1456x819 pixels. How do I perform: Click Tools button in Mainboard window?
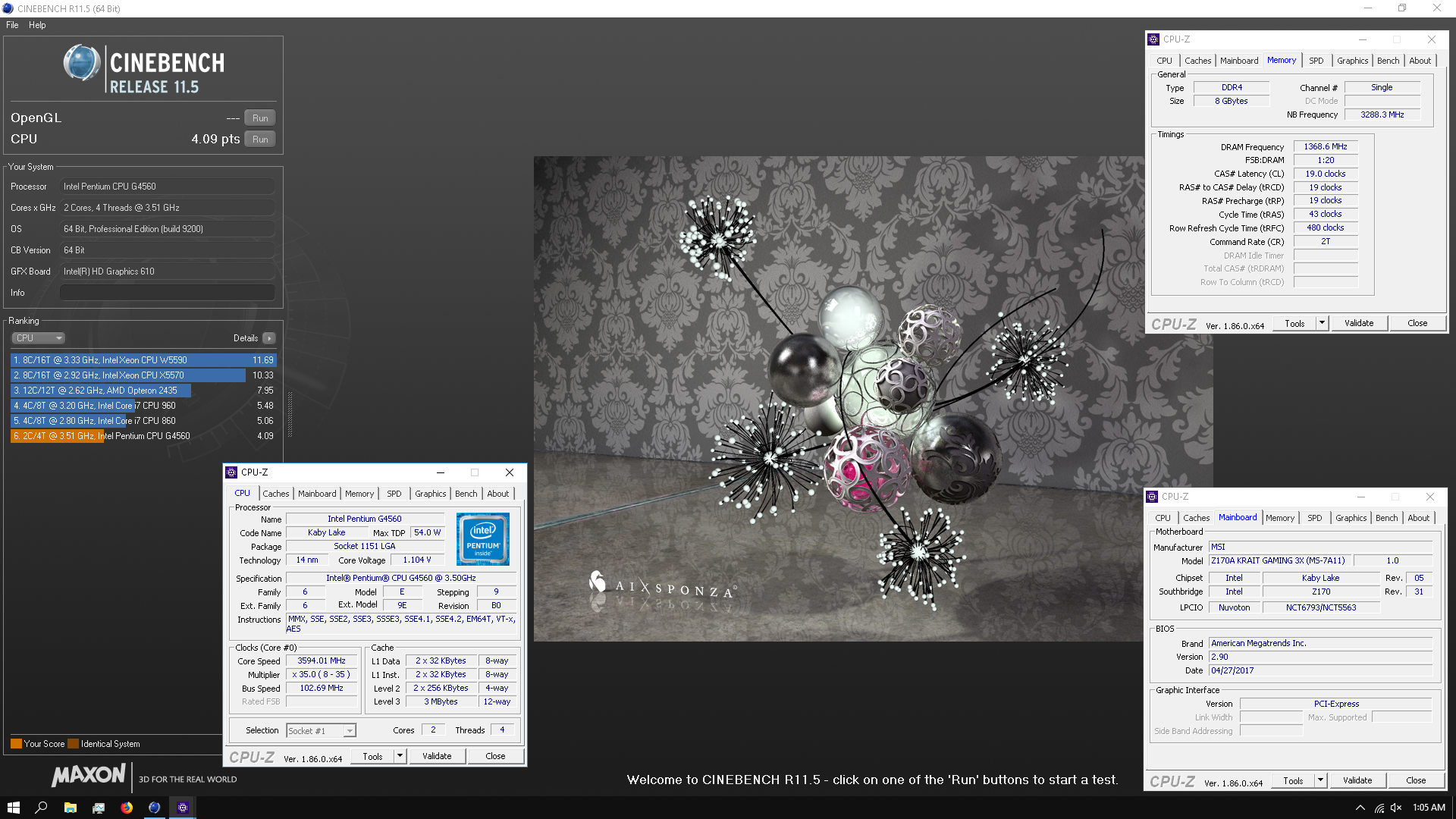pos(1293,780)
